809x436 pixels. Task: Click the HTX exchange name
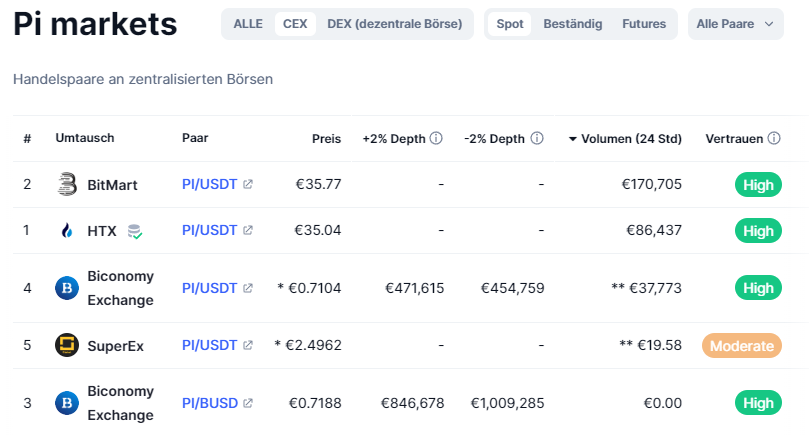point(102,231)
